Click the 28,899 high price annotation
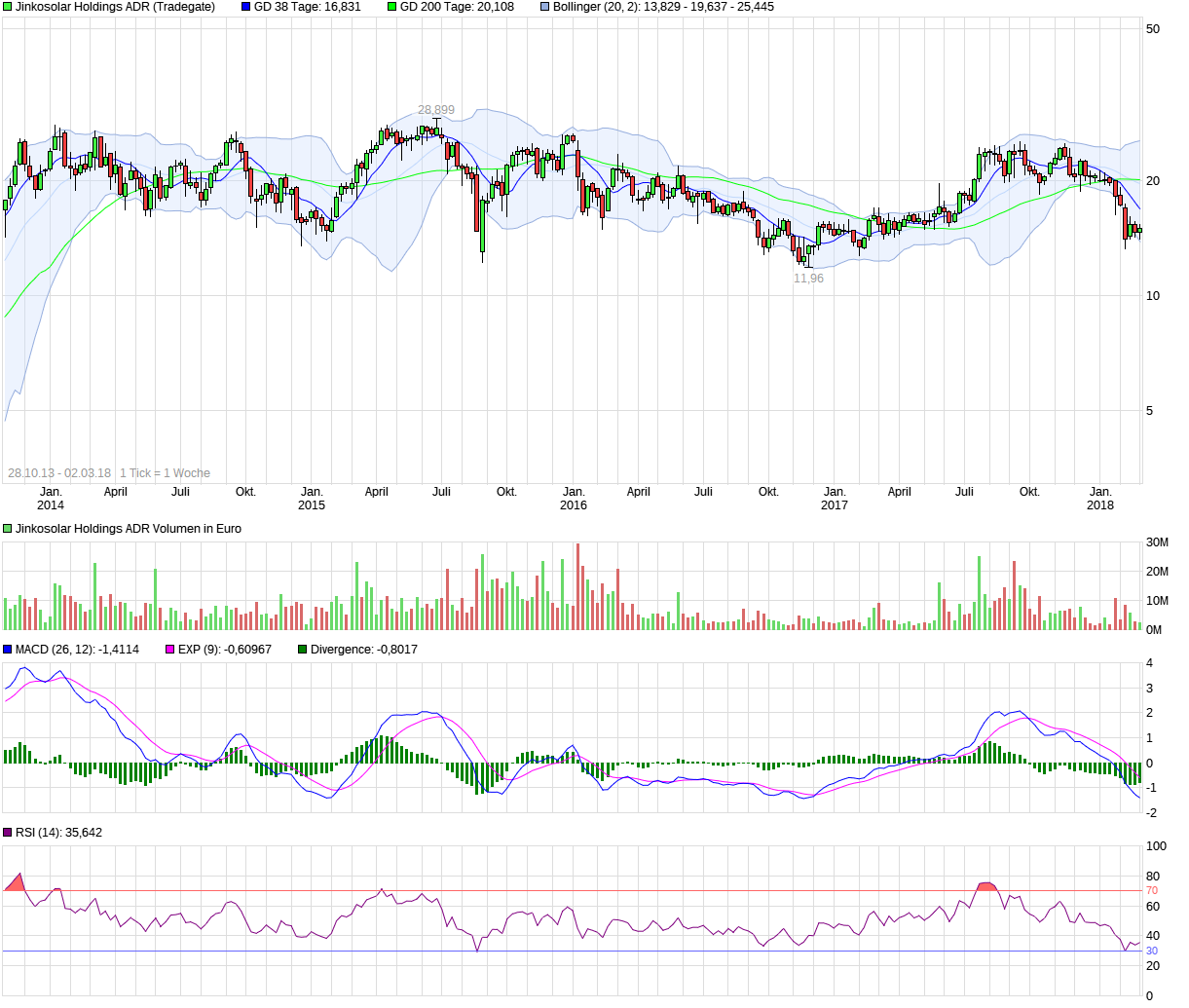The height and width of the screenshot is (1008, 1189). 436,110
